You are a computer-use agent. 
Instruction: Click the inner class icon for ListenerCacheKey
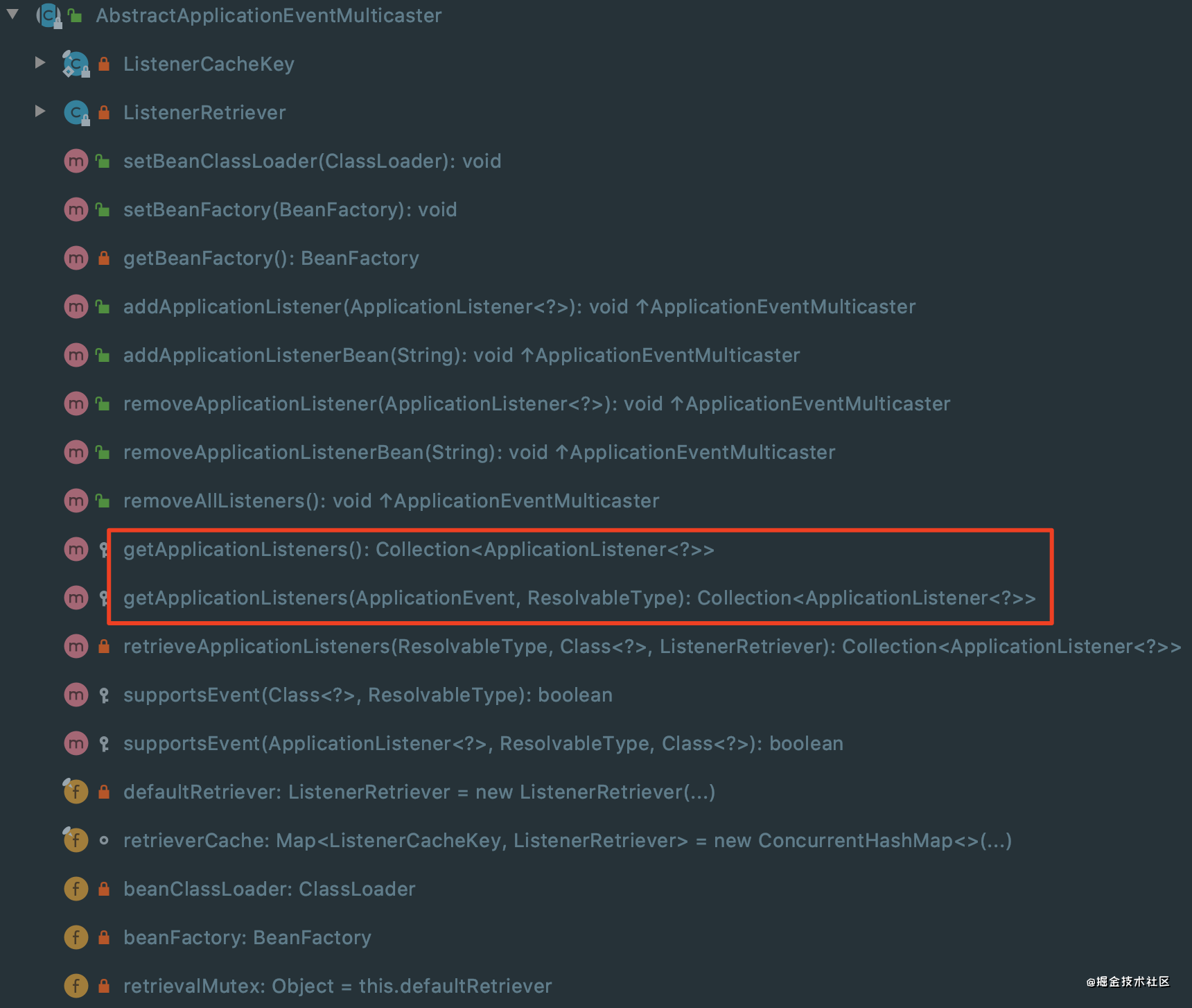coord(75,64)
